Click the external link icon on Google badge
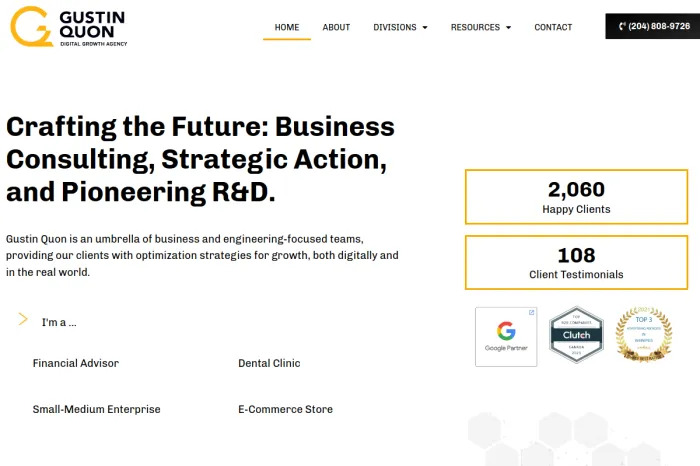 [x=531, y=313]
